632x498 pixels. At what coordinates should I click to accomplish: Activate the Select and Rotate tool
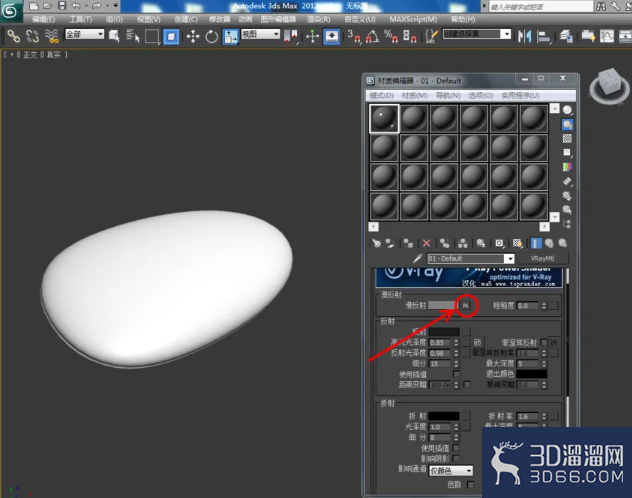click(x=211, y=36)
